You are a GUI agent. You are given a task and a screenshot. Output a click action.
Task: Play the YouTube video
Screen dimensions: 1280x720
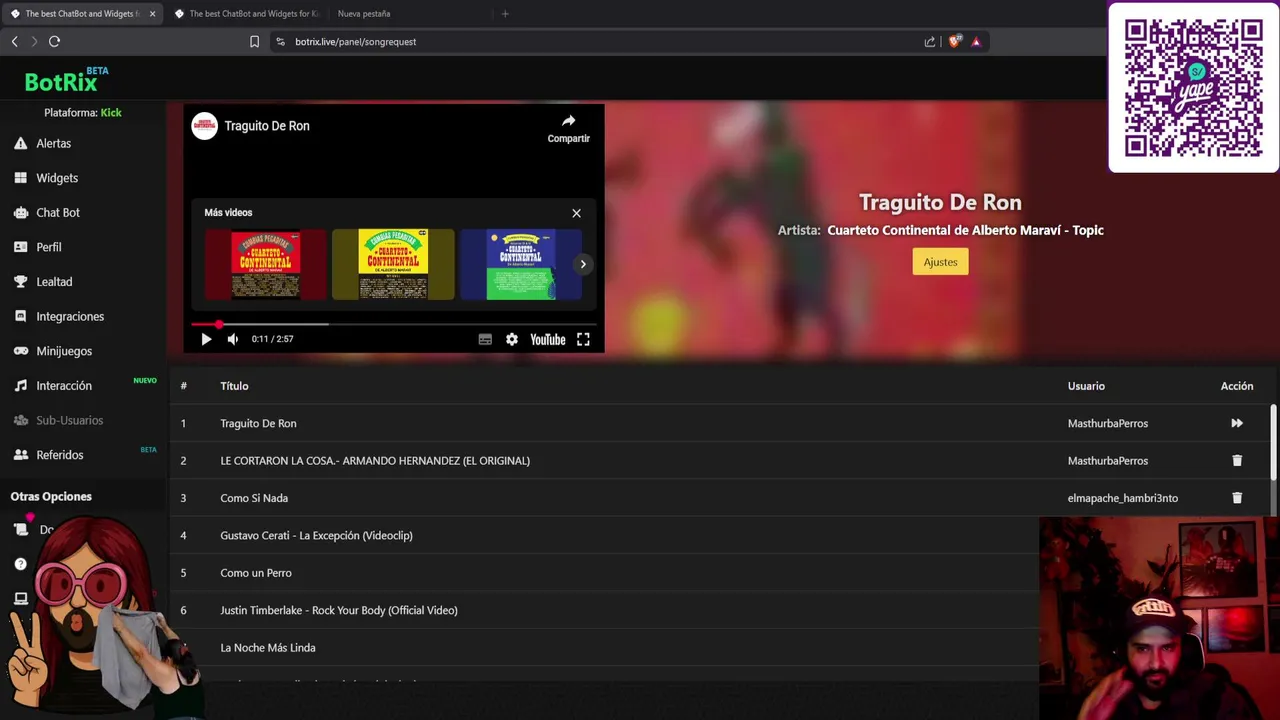tap(206, 339)
